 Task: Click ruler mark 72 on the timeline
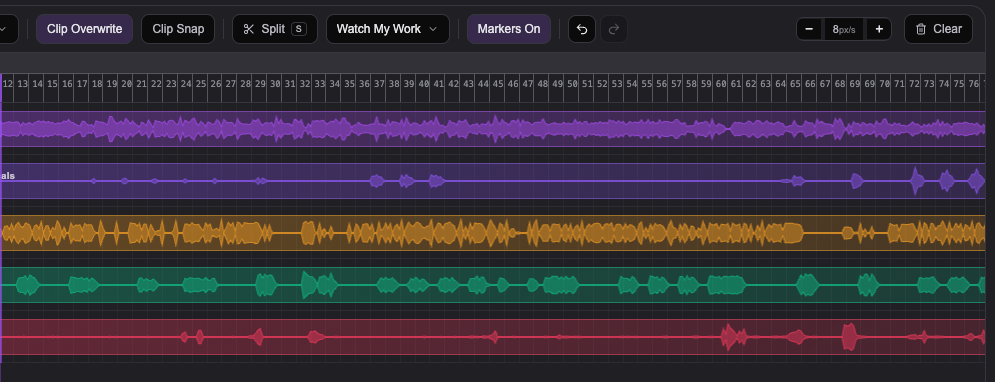point(914,83)
